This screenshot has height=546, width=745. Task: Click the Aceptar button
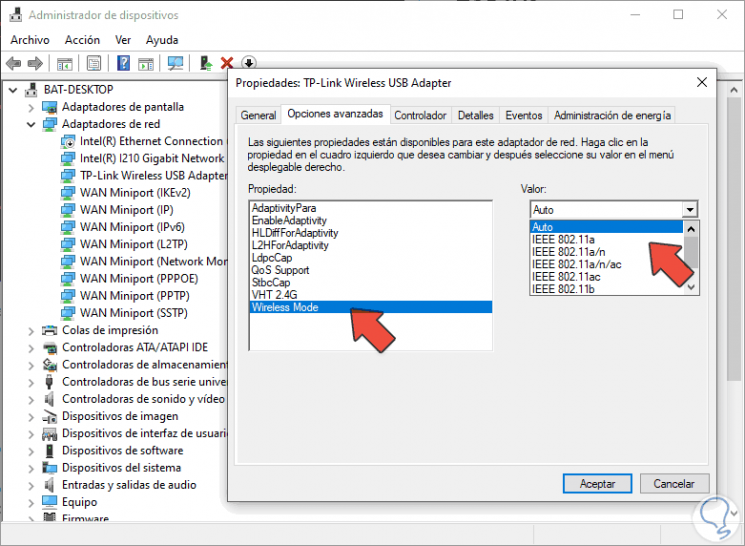point(597,484)
